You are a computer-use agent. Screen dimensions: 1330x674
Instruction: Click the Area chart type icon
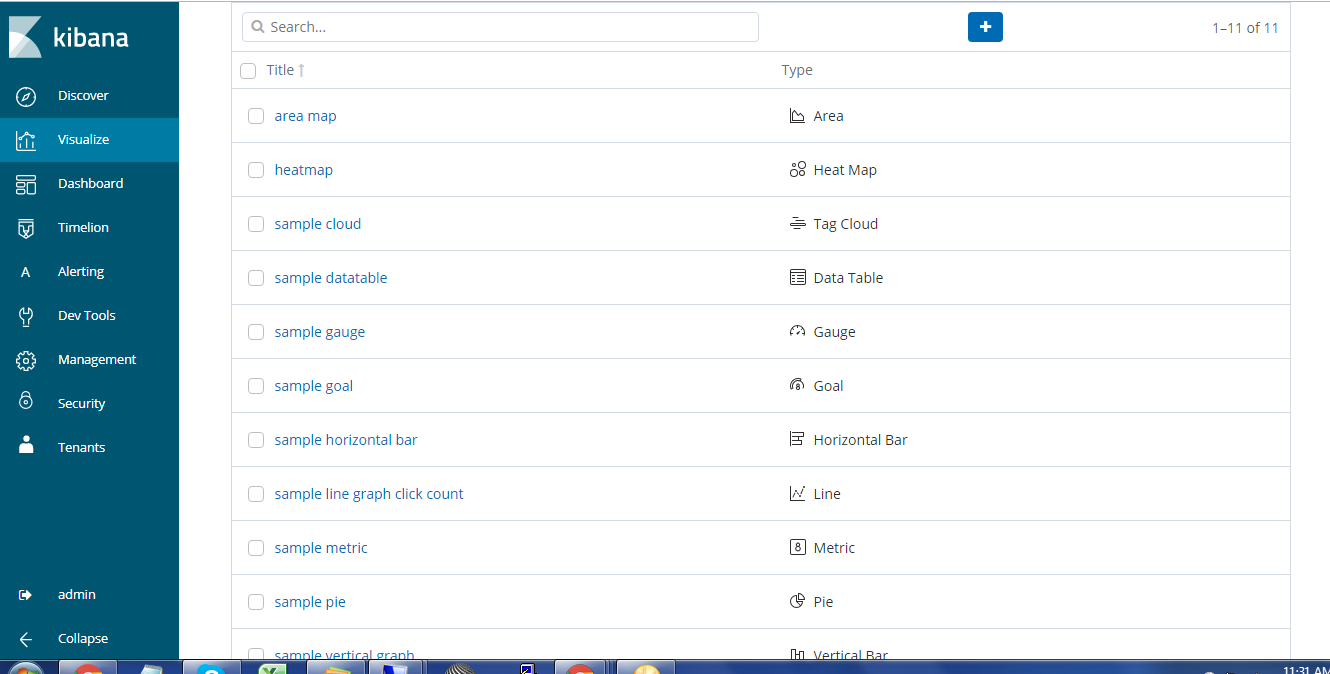click(797, 116)
